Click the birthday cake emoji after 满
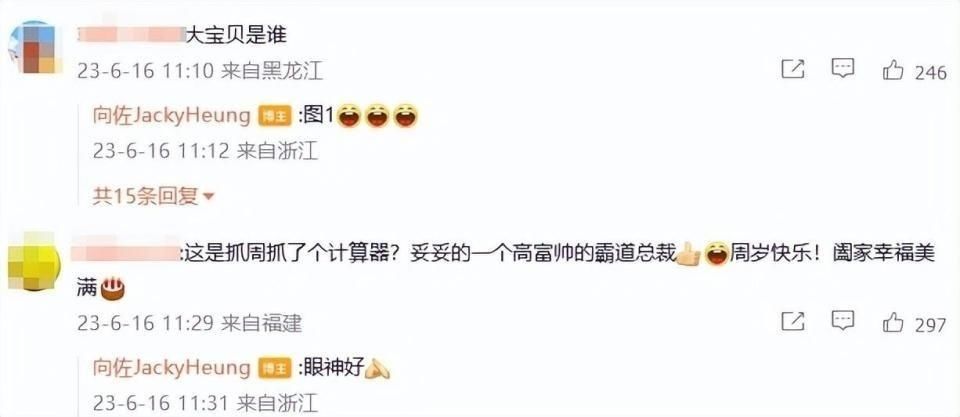 click(112, 287)
